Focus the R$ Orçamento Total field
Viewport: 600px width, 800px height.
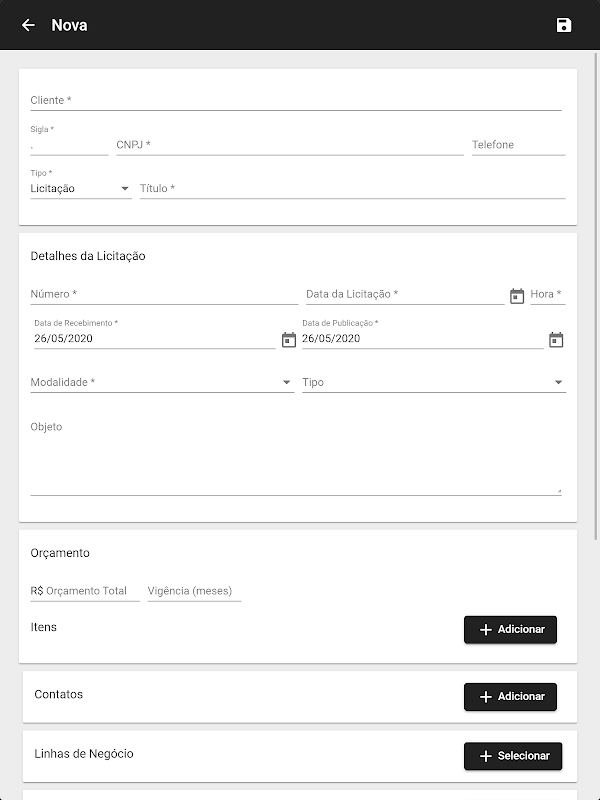point(85,591)
